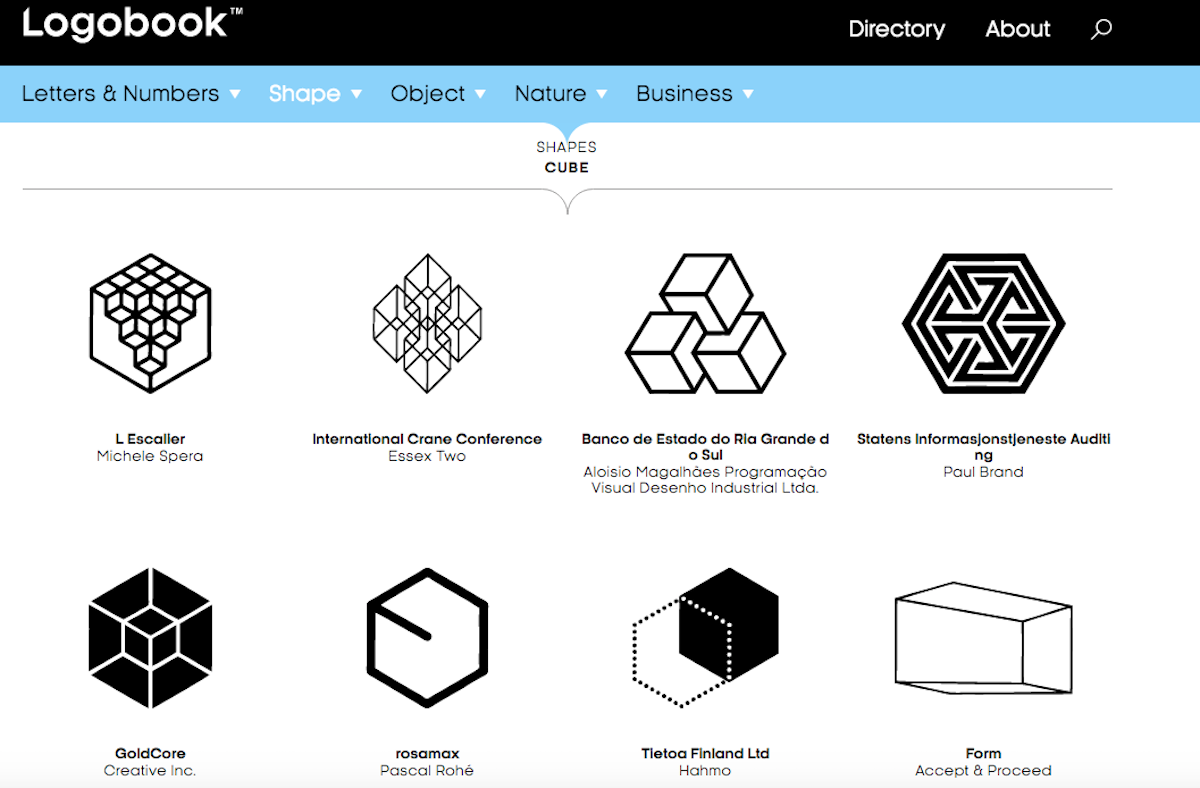Open the Nature menu
1200x788 pixels.
550,94
